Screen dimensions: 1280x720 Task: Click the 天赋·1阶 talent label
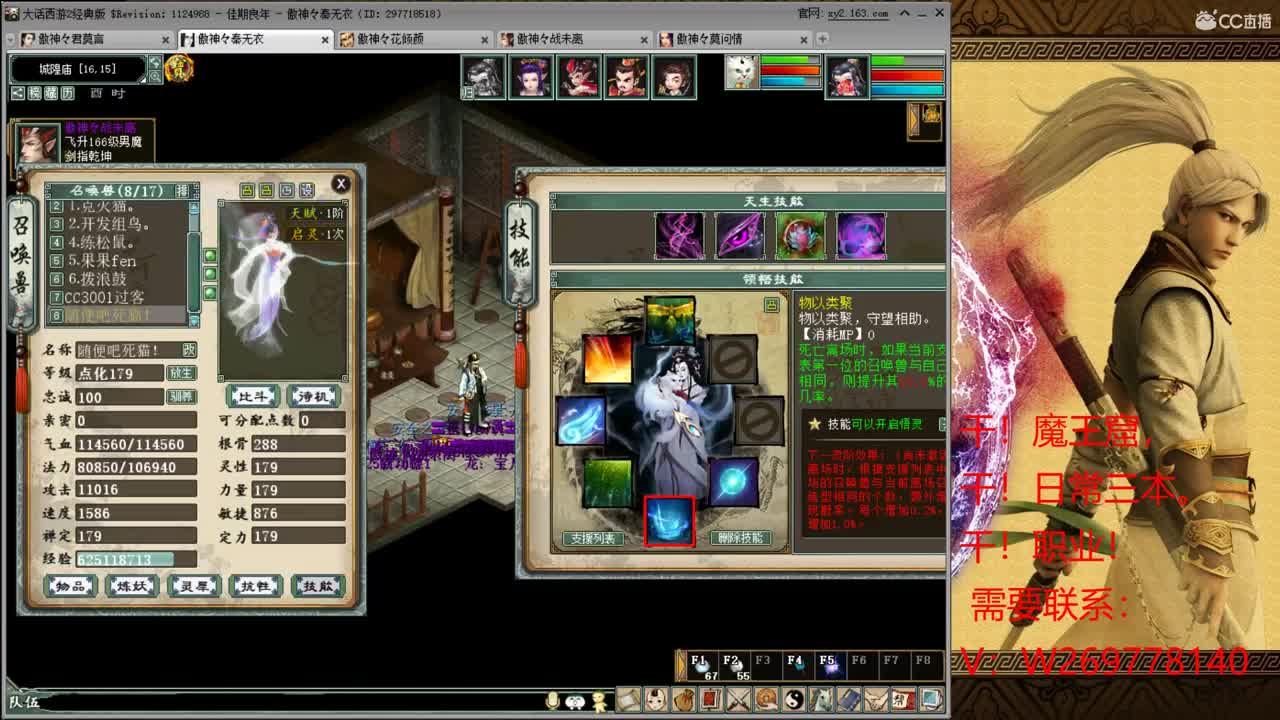click(x=317, y=213)
